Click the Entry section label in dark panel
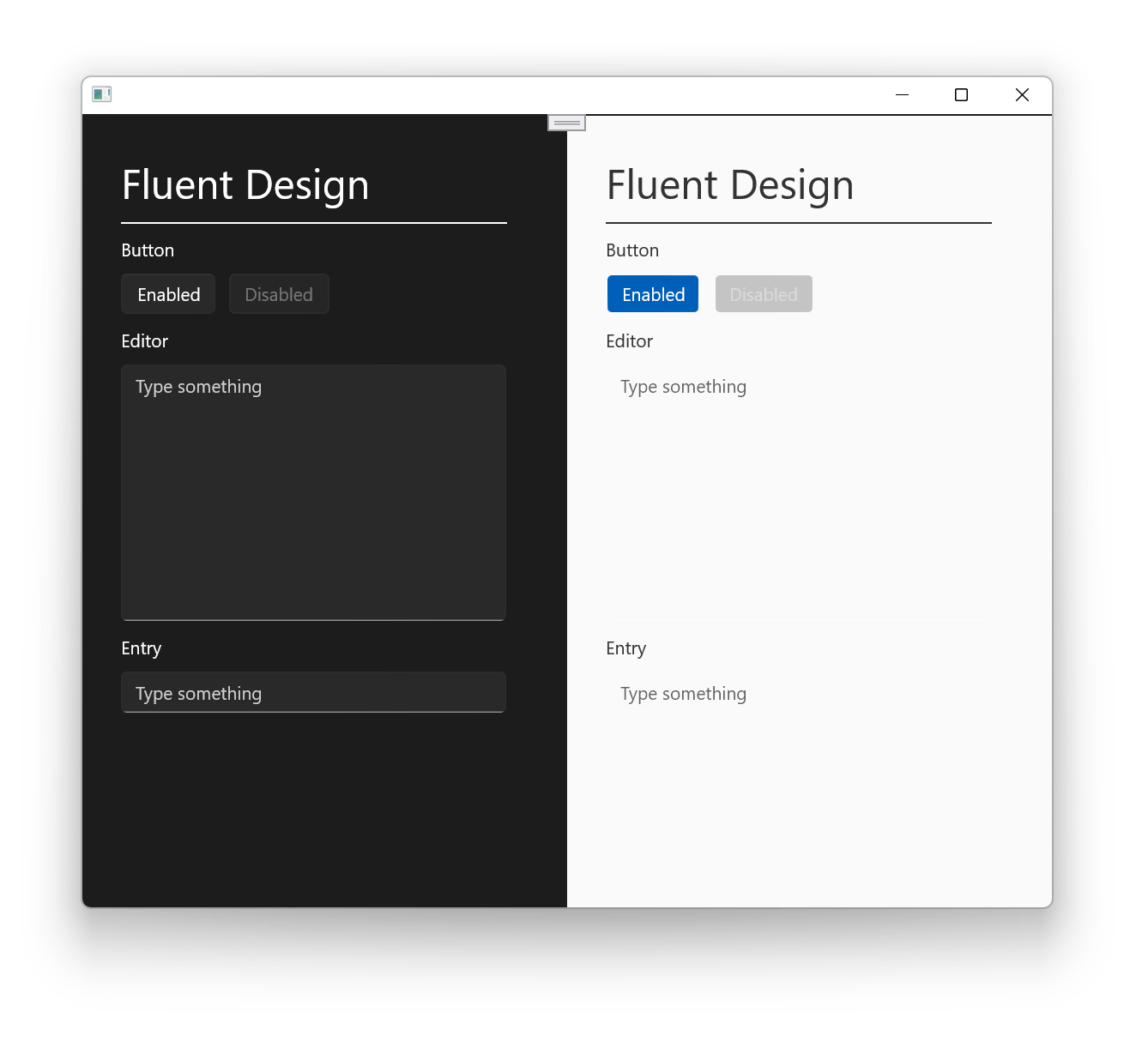Screen dimensions: 1148x1060 tap(141, 647)
